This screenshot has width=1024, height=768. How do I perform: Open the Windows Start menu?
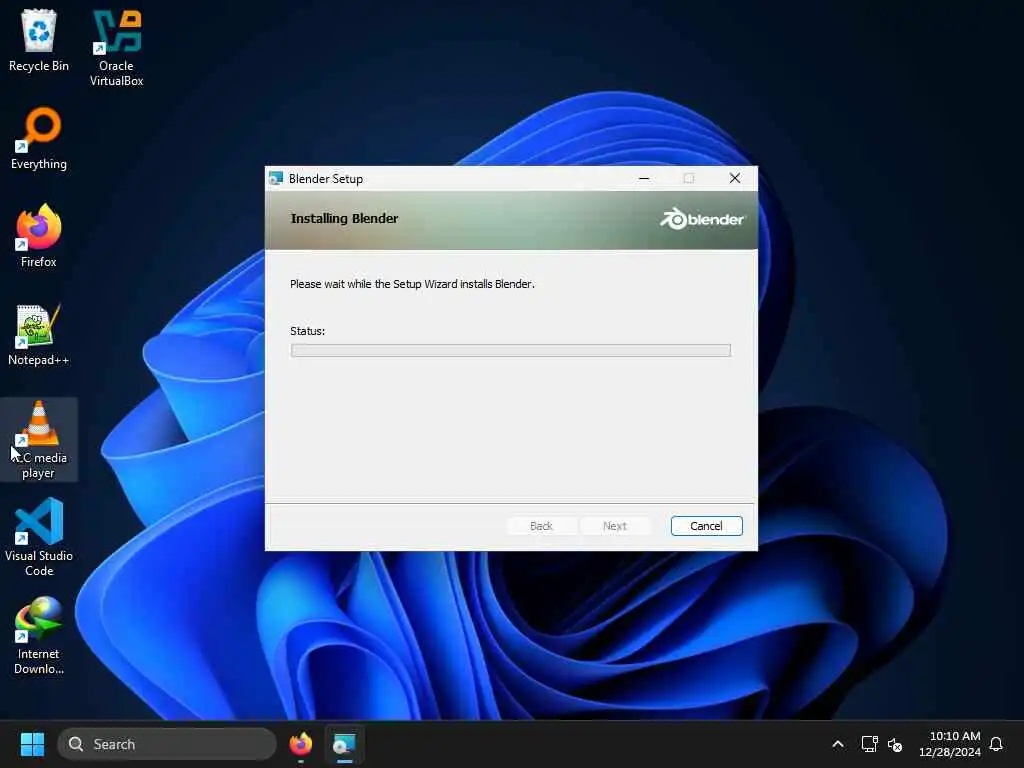coord(32,744)
